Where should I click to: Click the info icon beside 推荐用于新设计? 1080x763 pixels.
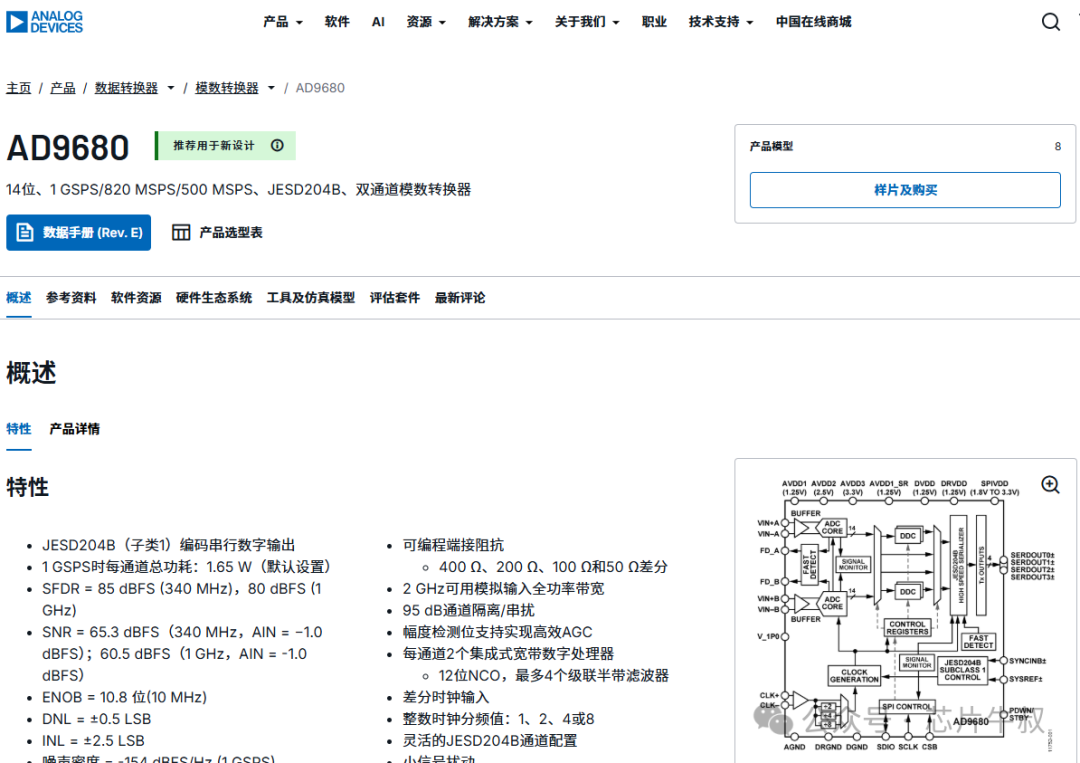coord(277,145)
